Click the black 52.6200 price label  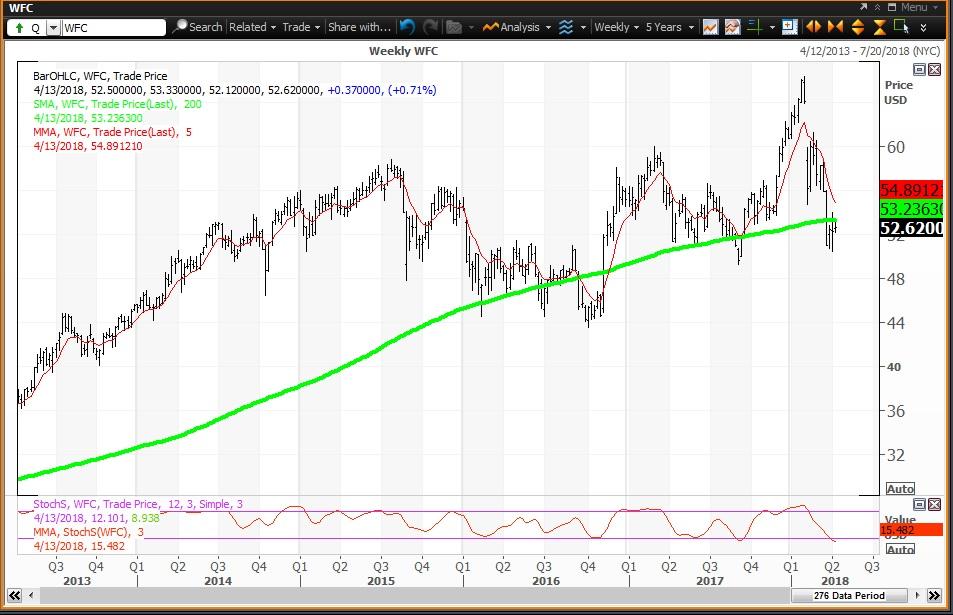click(911, 228)
